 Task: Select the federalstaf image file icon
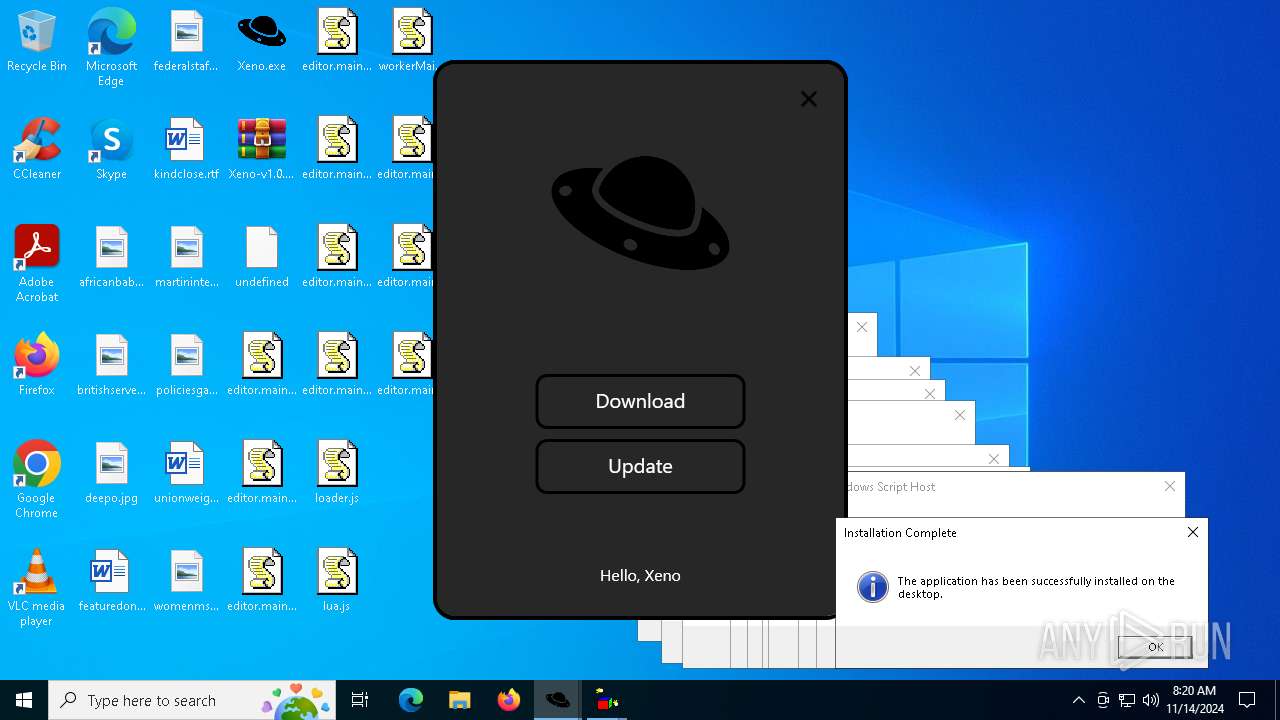[x=186, y=41]
